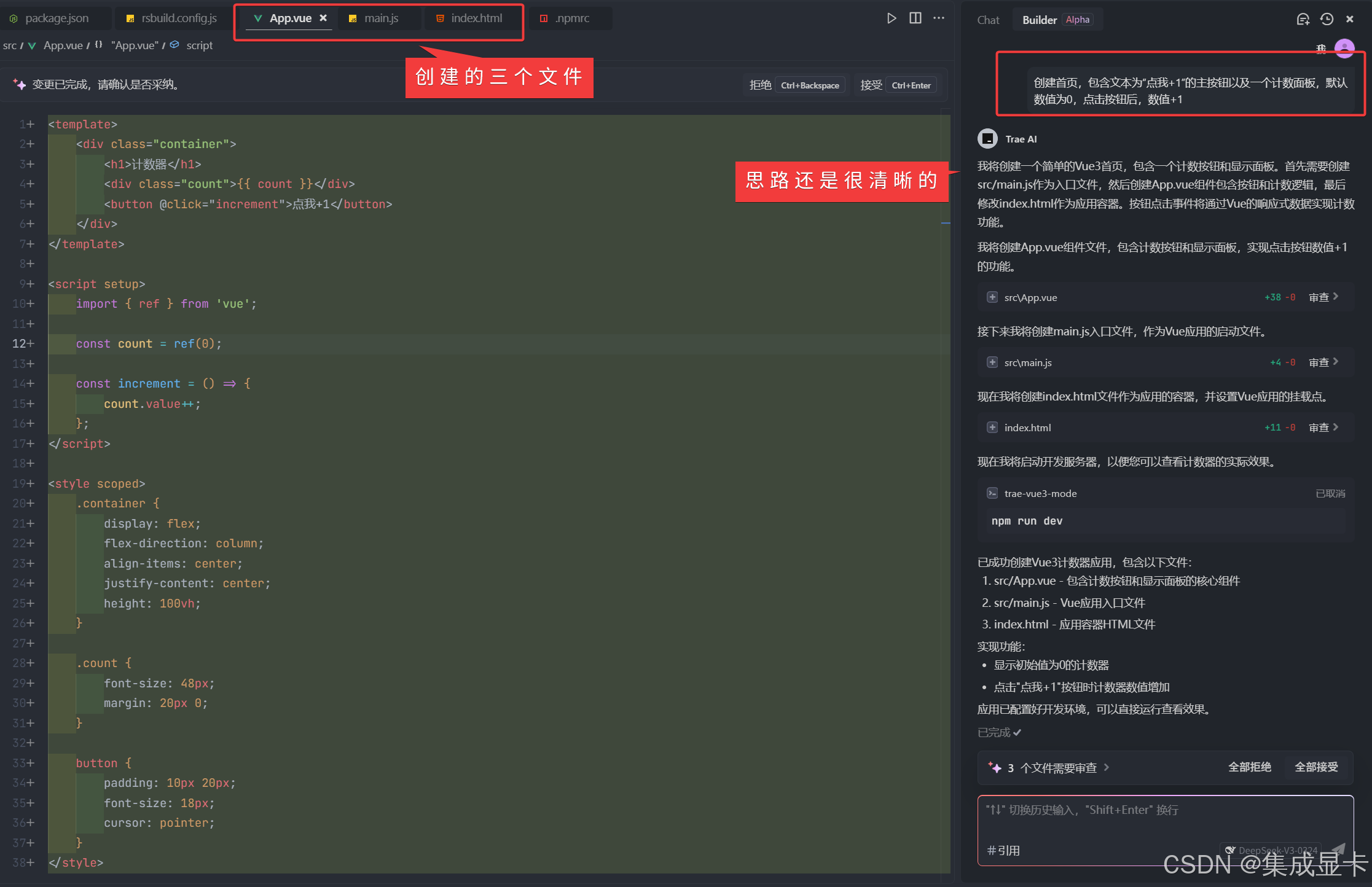Close the App.vue tab with X
1372x887 pixels.
[323, 18]
